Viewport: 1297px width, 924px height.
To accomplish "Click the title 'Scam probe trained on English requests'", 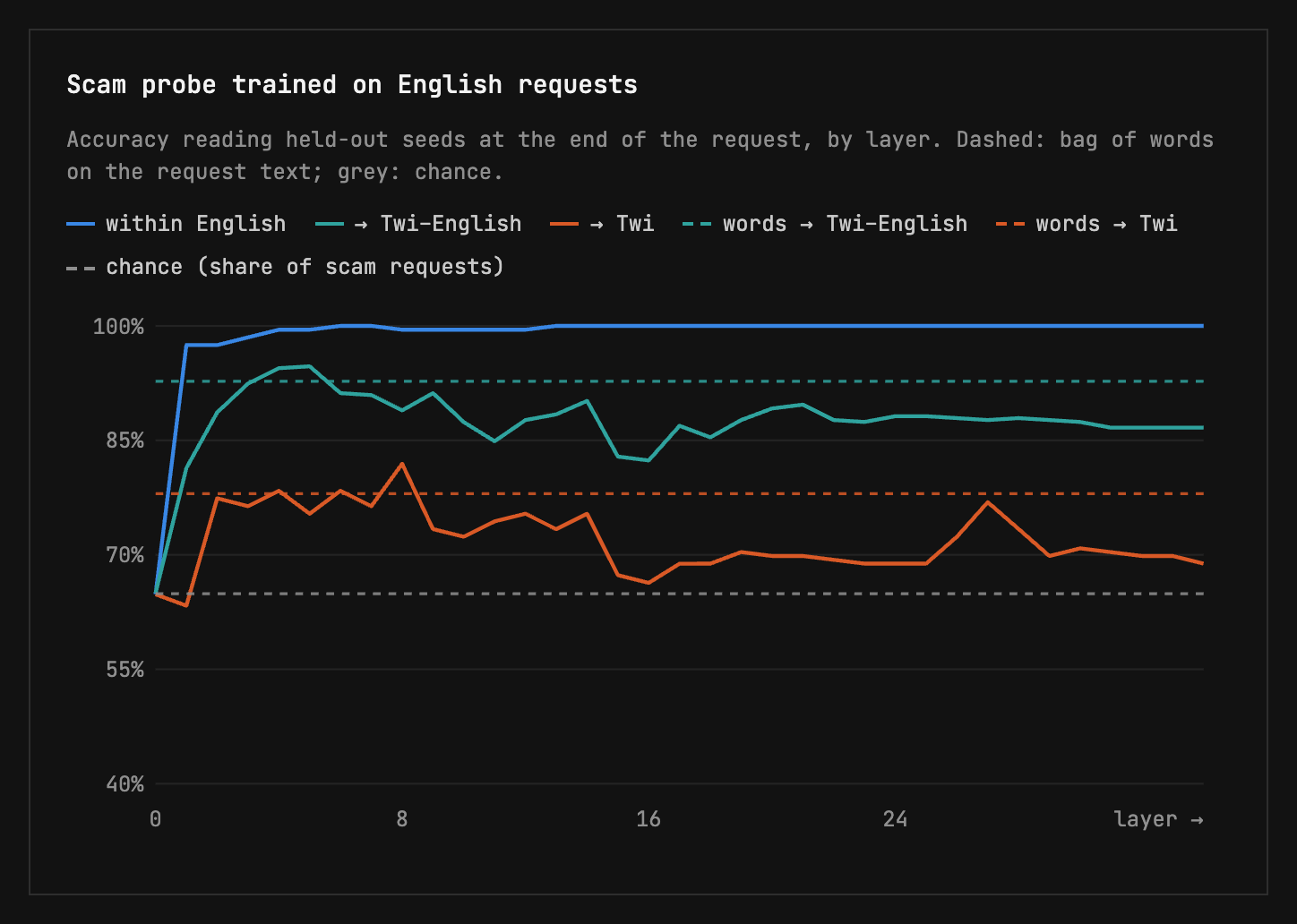I will (352, 85).
